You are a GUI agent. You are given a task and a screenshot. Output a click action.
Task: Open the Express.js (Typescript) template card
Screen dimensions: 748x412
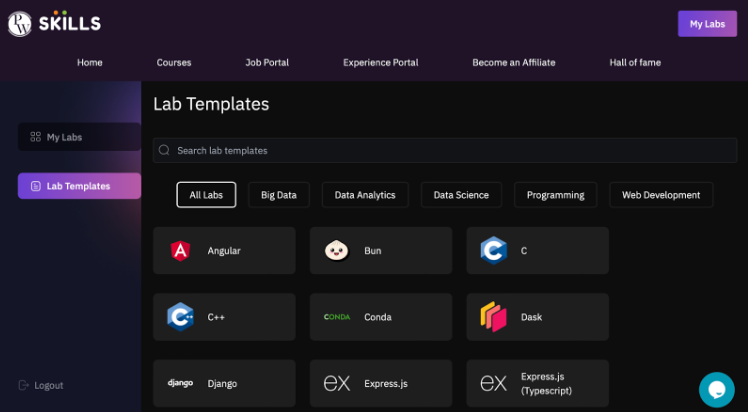coord(537,383)
